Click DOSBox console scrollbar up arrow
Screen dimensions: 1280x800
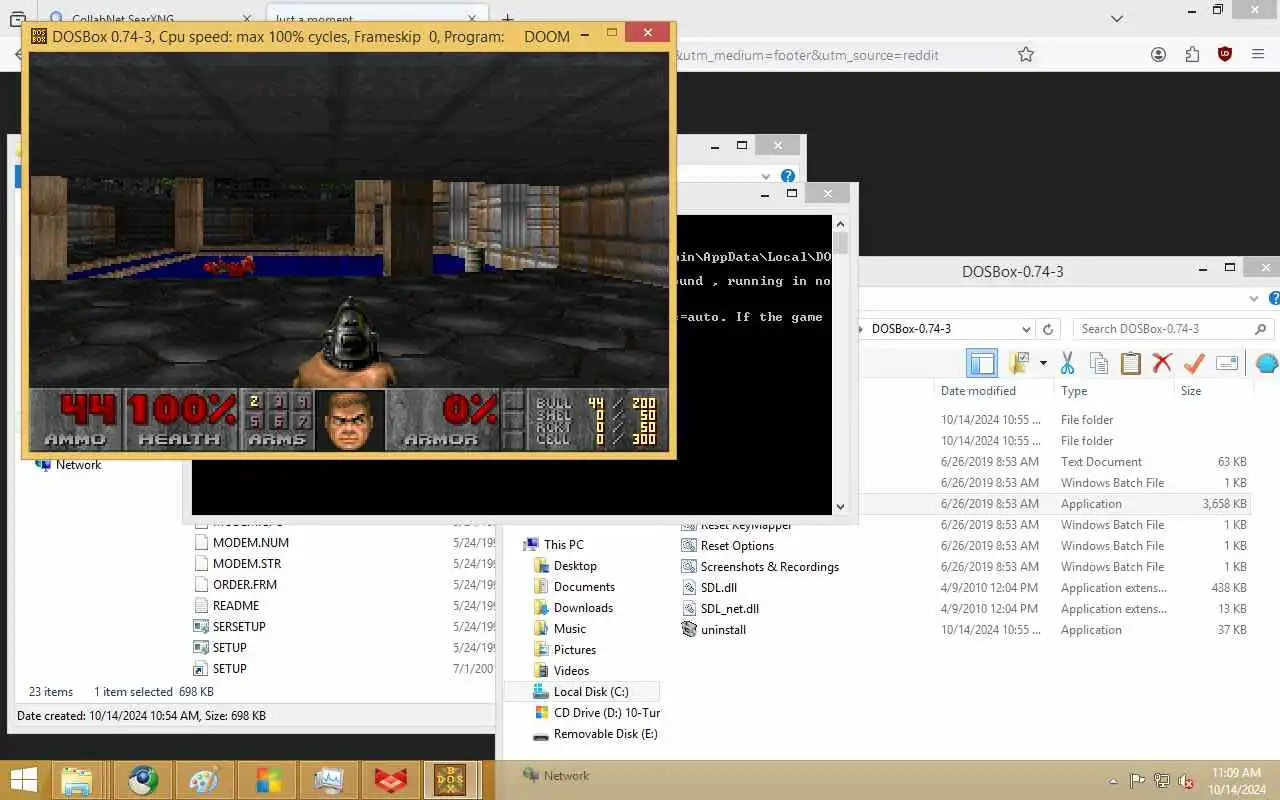click(840, 224)
